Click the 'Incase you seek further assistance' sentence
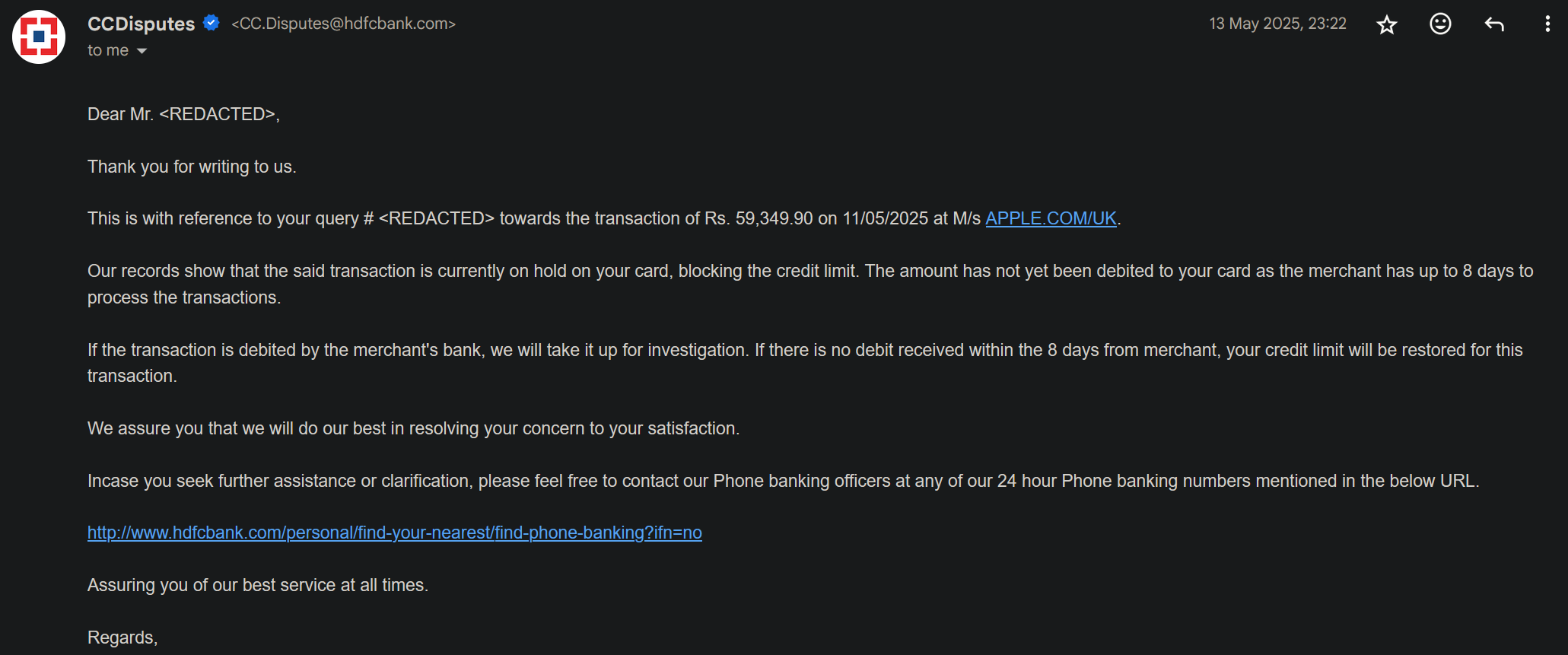This screenshot has width=1568, height=655. (784, 481)
